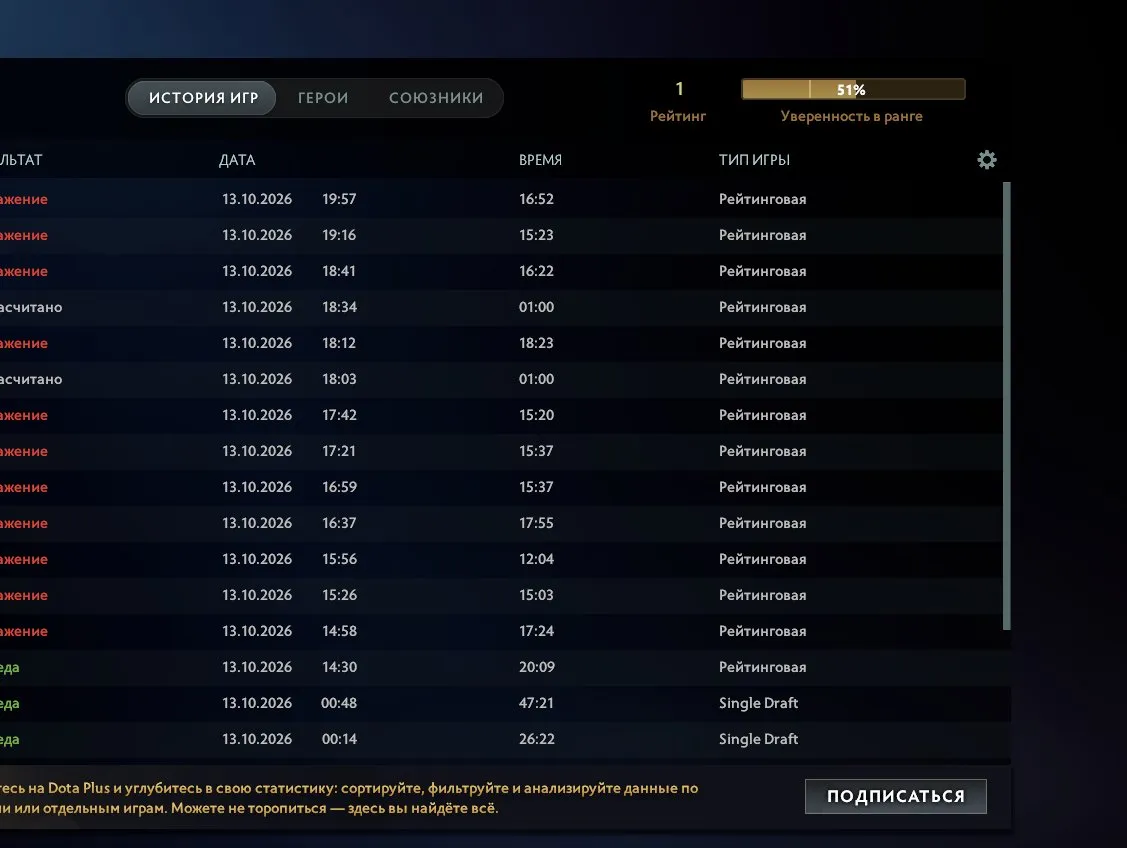Click the match lasting 17:55
This screenshot has width=1127, height=848.
tap(502, 522)
